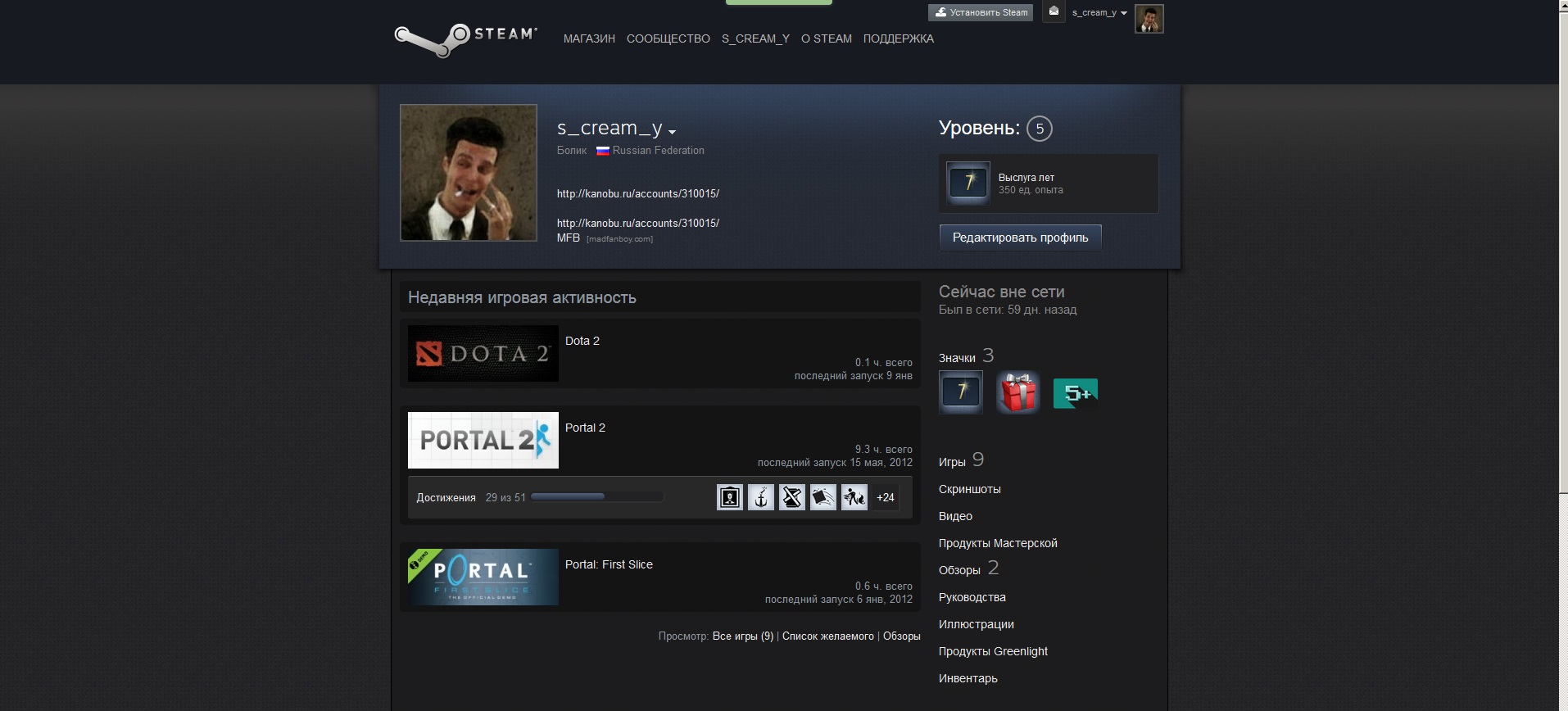The height and width of the screenshot is (711, 1568).
Task: Click the large profile avatar picture
Action: [x=468, y=173]
